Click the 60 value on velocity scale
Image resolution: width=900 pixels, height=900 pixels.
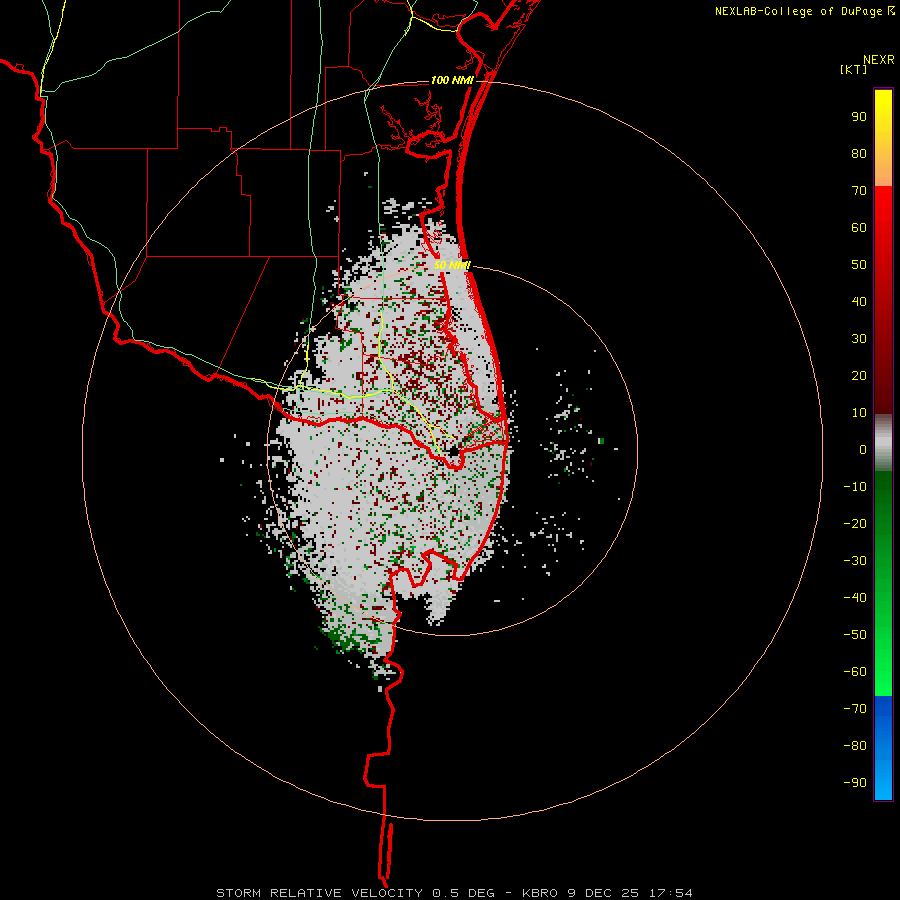(x=859, y=228)
